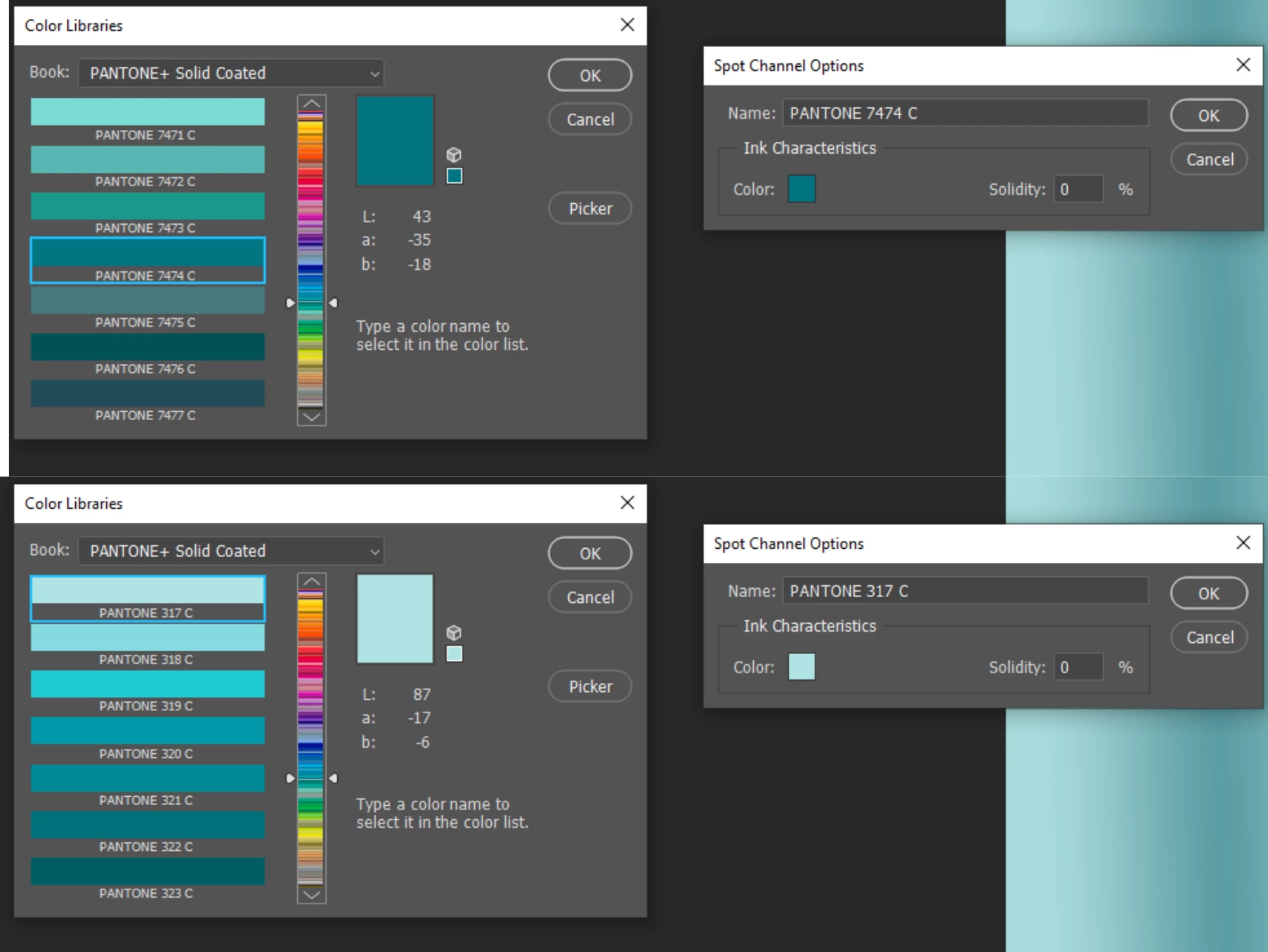Click large light-blue preview in bottom Color Libraries
Screen dimensions: 1268x952
(x=395, y=619)
